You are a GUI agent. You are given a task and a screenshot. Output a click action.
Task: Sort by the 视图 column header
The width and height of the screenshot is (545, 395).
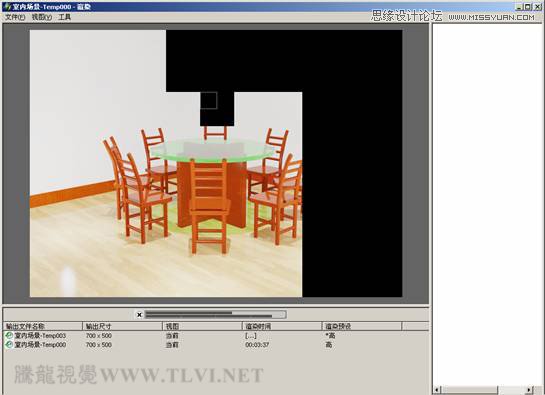[202, 326]
